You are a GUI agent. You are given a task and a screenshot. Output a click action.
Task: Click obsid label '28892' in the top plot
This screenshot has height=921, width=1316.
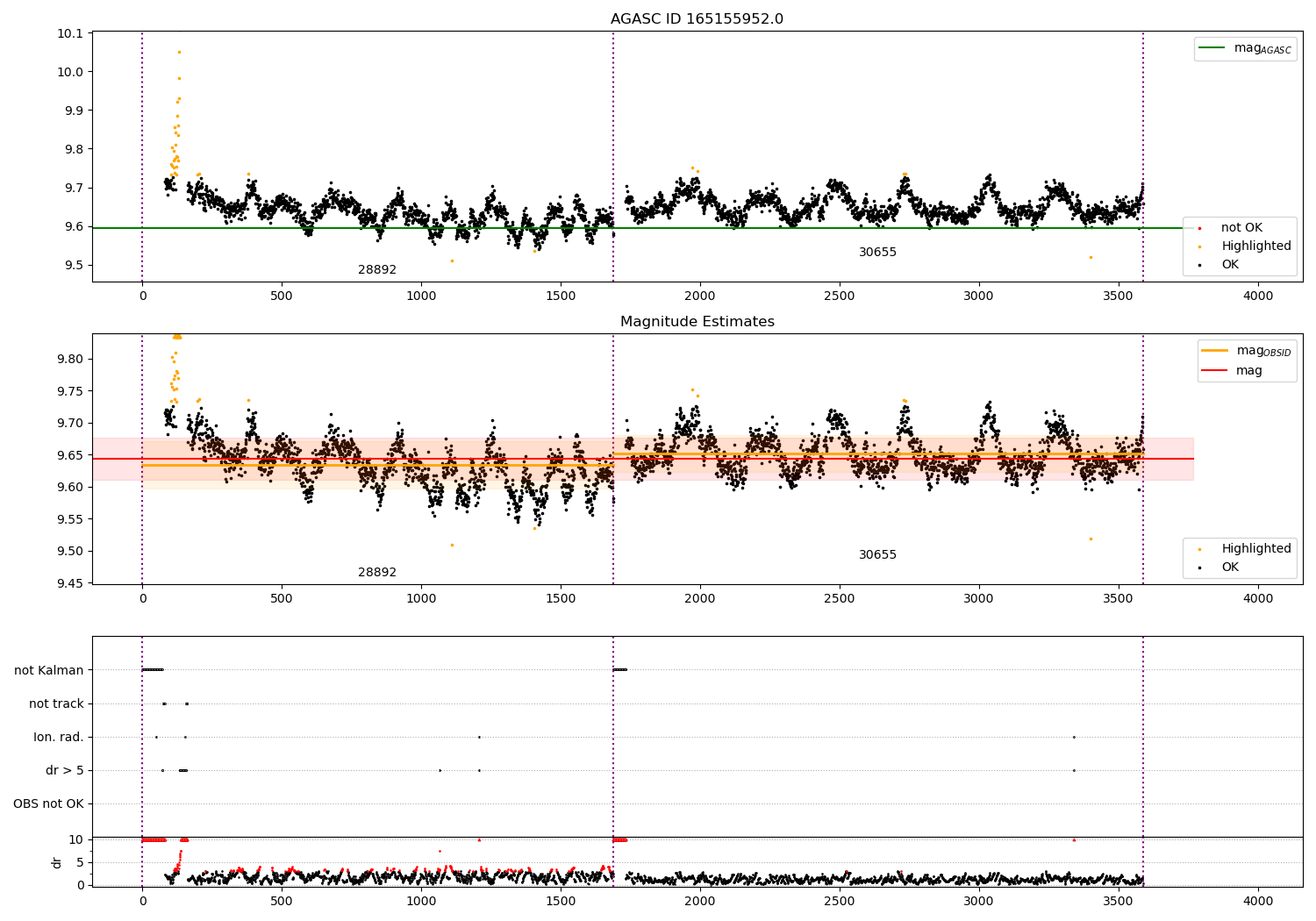[x=377, y=270]
